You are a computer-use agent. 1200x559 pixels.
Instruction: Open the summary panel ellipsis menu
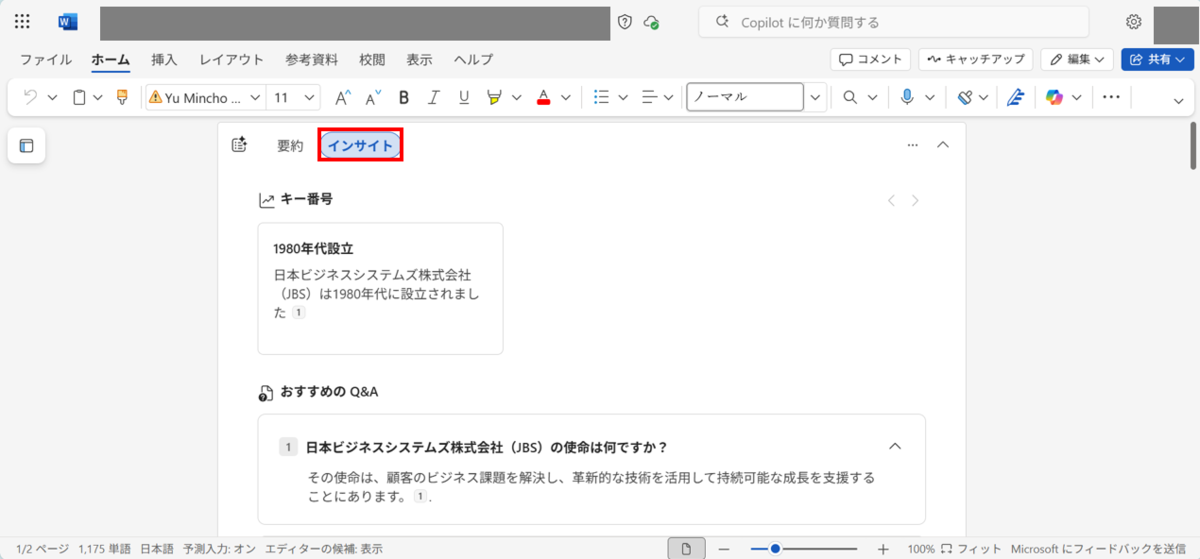coord(912,145)
